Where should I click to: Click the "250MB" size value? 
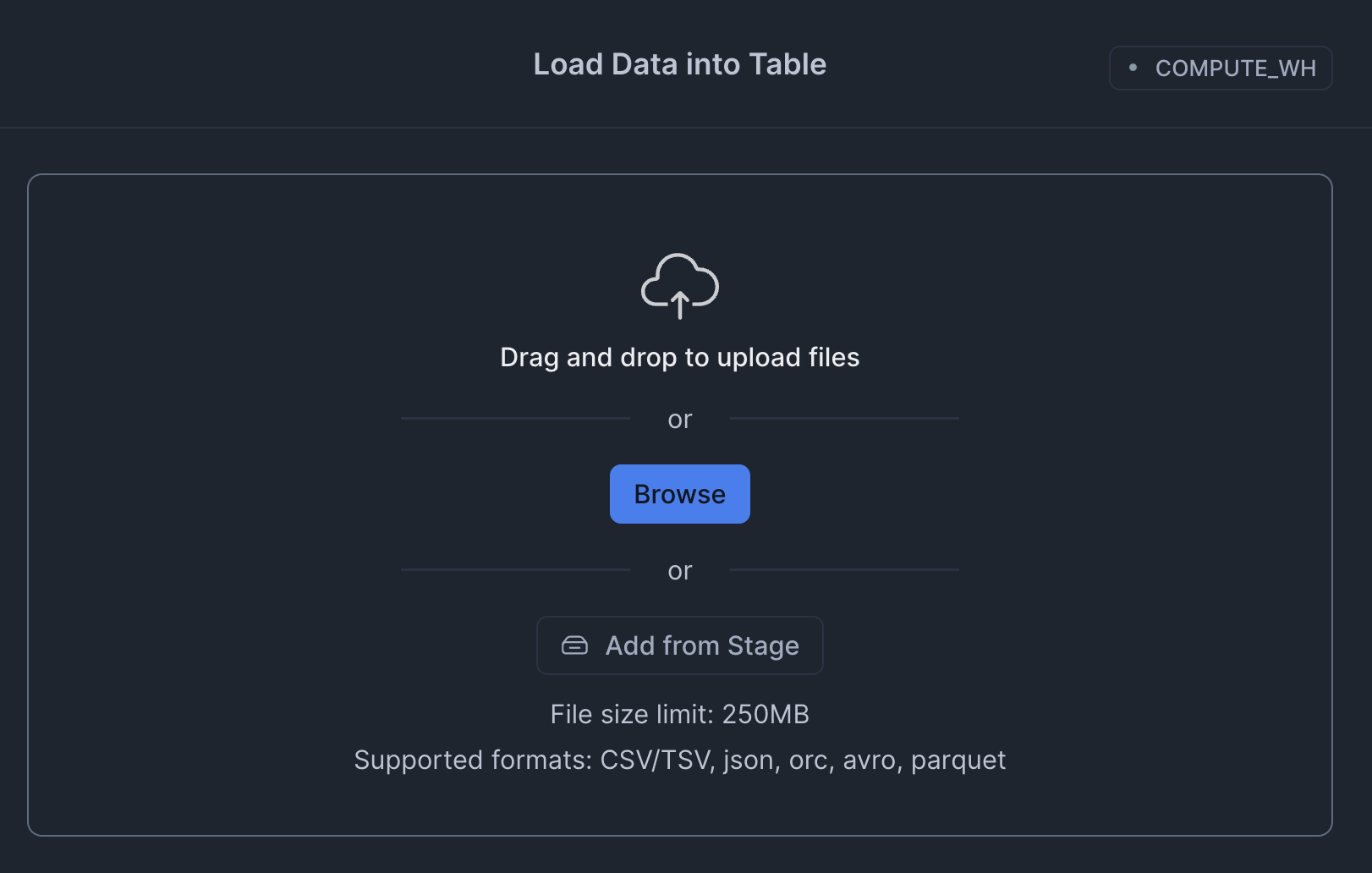pyautogui.click(x=766, y=714)
